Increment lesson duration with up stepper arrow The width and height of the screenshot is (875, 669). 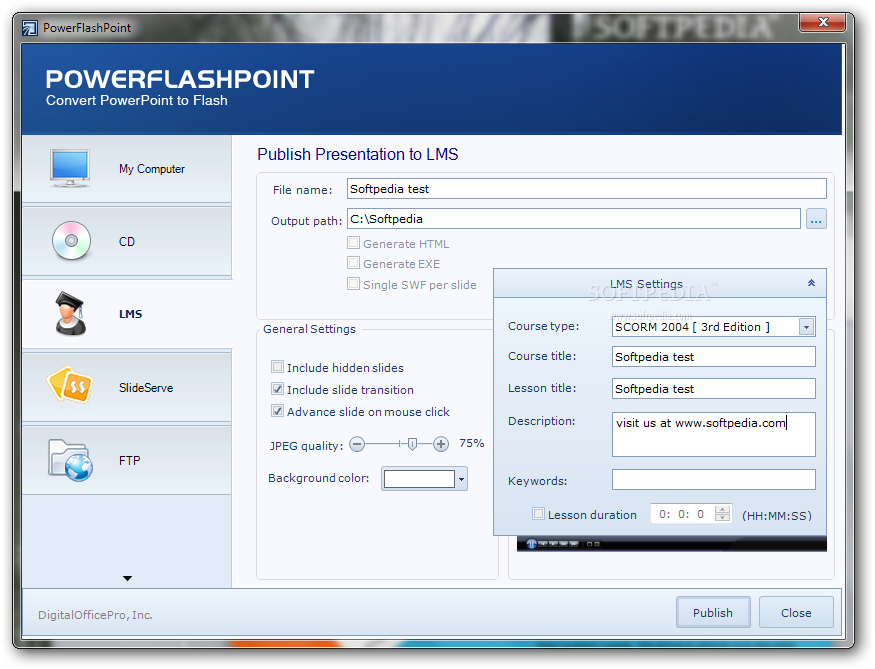[x=723, y=509]
